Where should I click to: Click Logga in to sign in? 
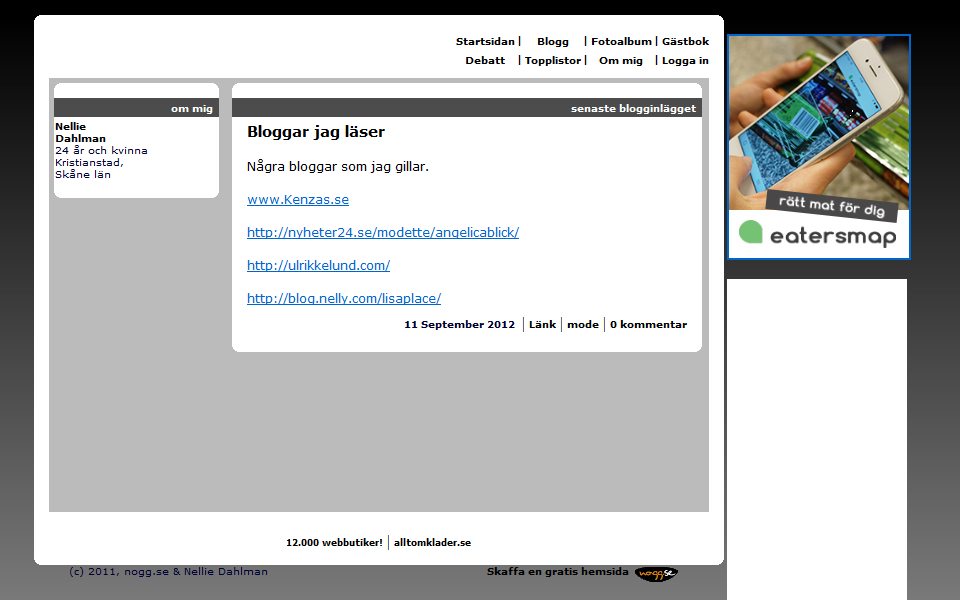[x=685, y=61]
